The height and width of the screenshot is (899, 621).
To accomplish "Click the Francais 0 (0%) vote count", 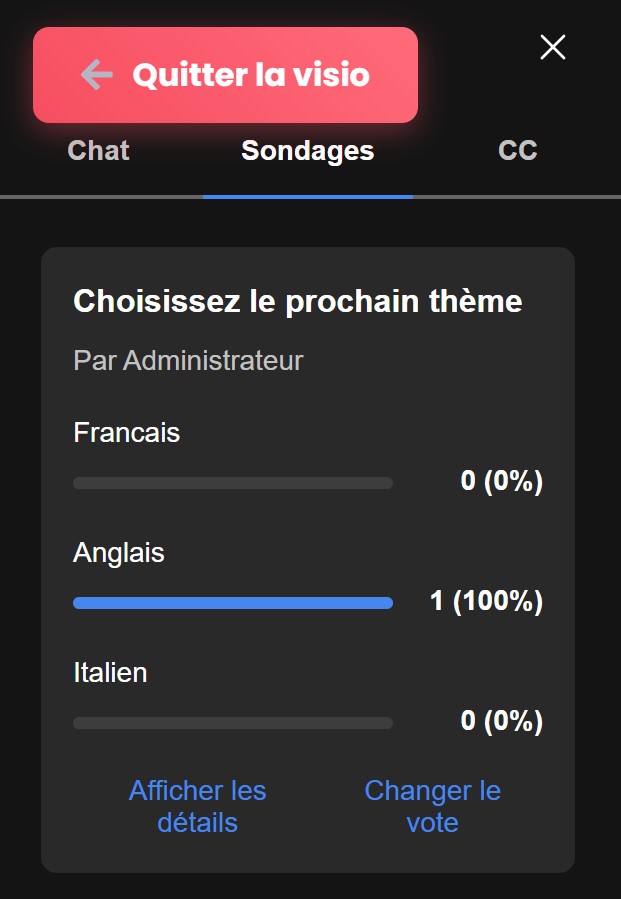I will click(x=501, y=482).
